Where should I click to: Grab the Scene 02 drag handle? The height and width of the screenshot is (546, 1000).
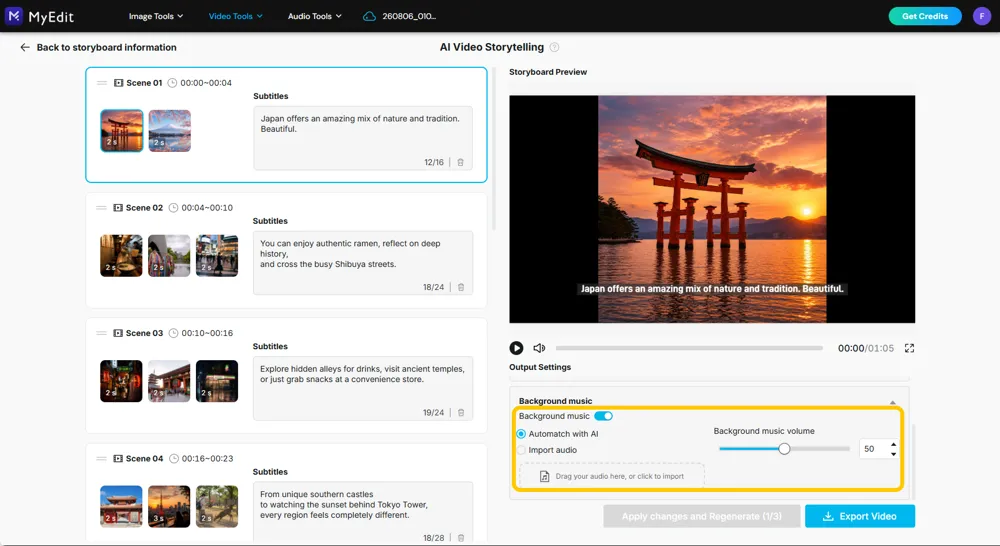pos(101,208)
